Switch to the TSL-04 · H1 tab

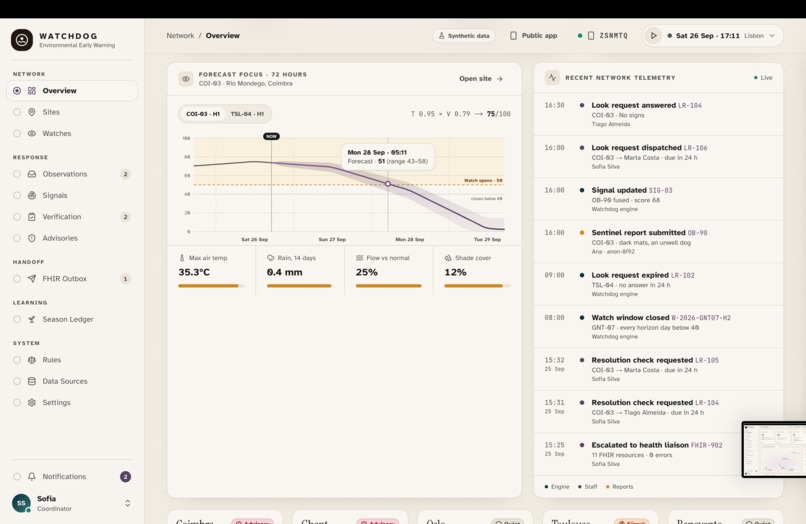pyautogui.click(x=247, y=114)
